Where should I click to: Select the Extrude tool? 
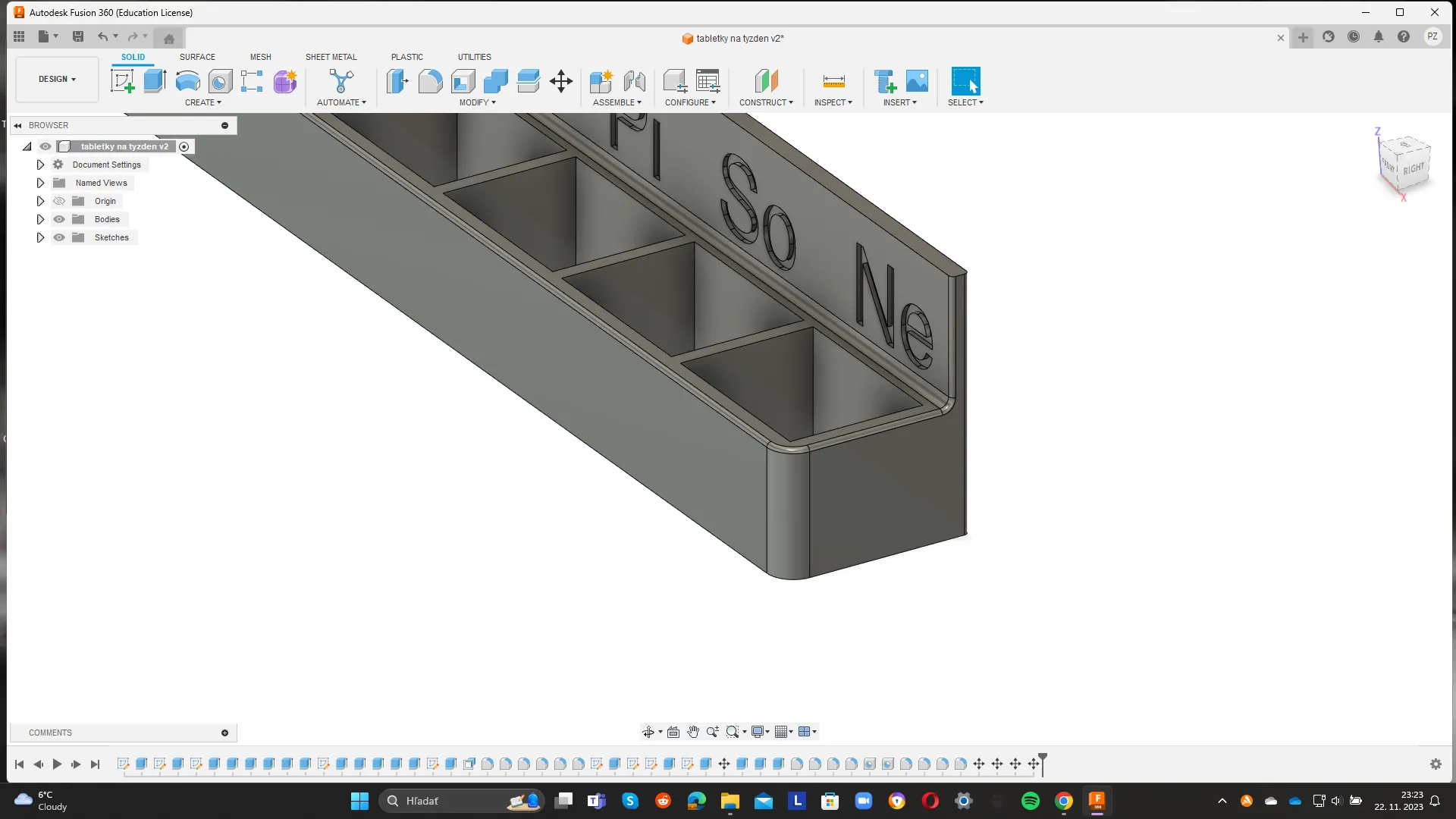(155, 81)
